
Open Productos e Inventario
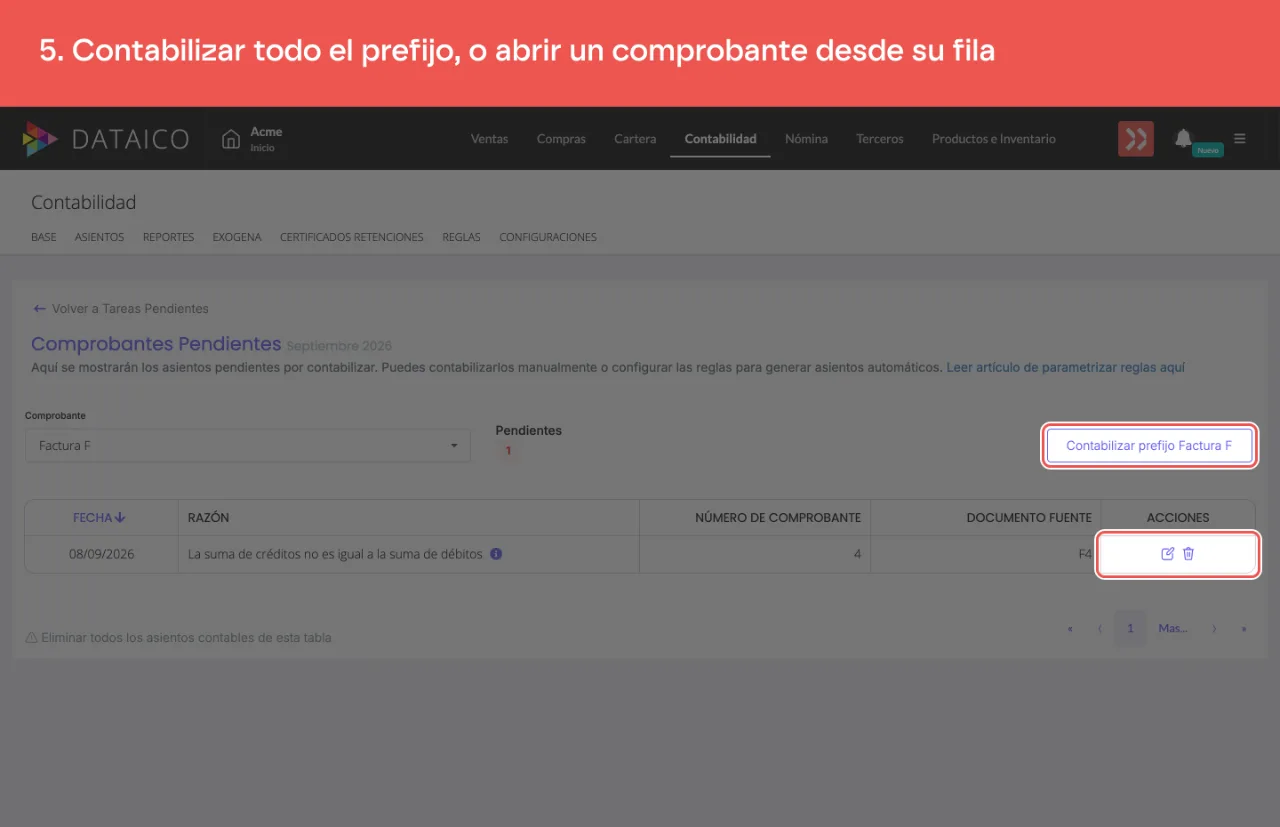(x=994, y=139)
